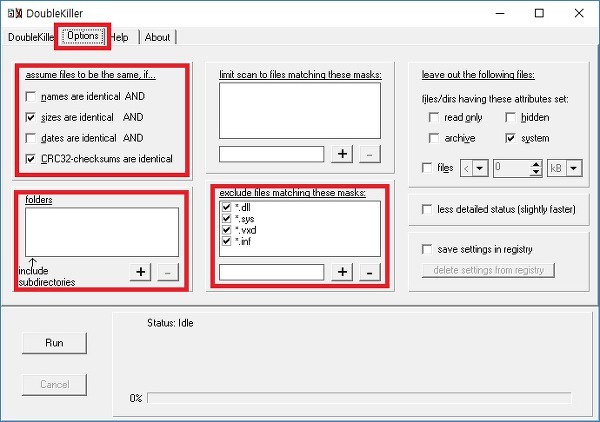The width and height of the screenshot is (600, 422).
Task: Click 'delete settings from registry' button
Action: coord(488,270)
